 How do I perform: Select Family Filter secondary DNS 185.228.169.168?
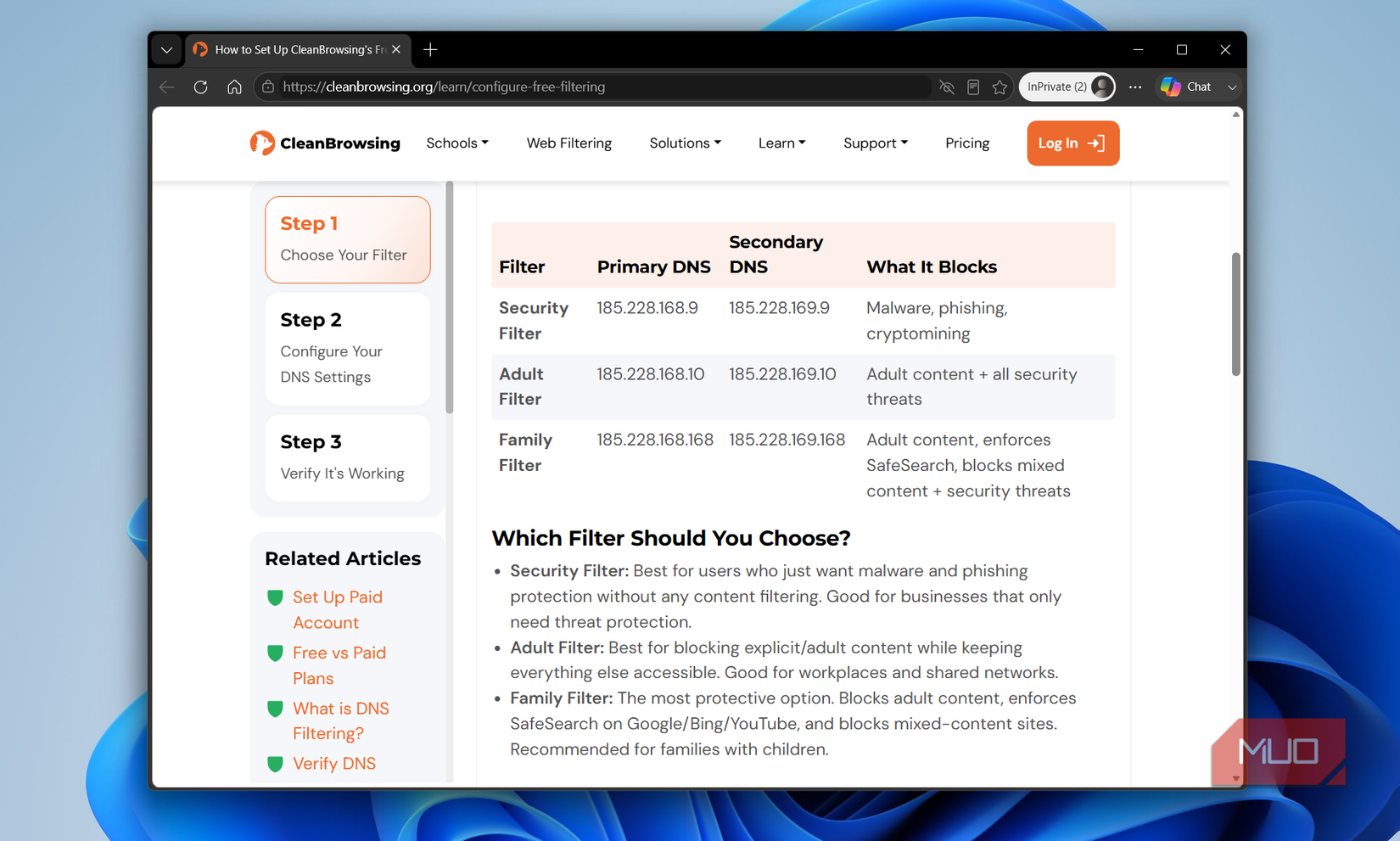tap(787, 440)
